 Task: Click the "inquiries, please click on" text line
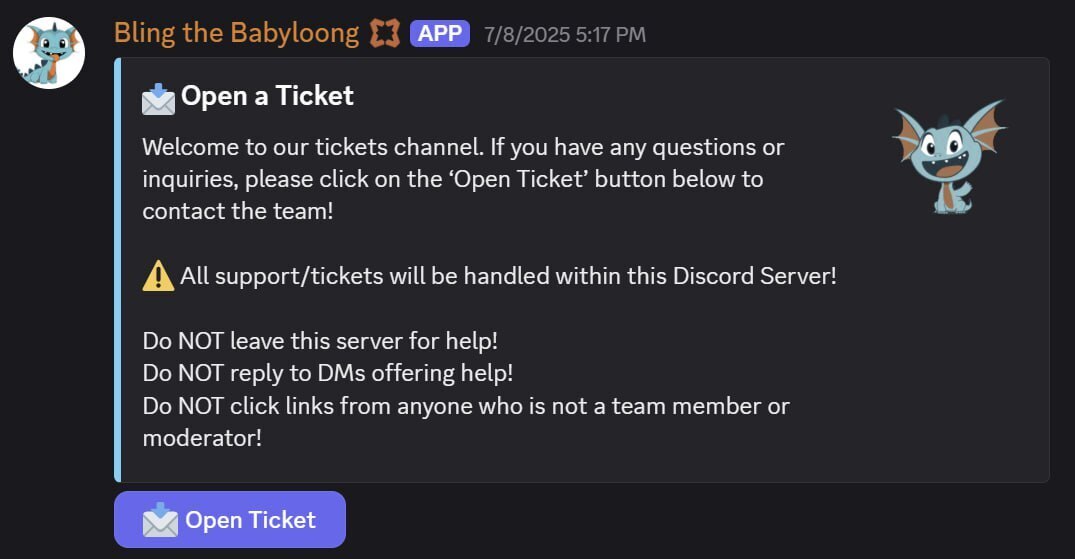[x=452, y=180]
